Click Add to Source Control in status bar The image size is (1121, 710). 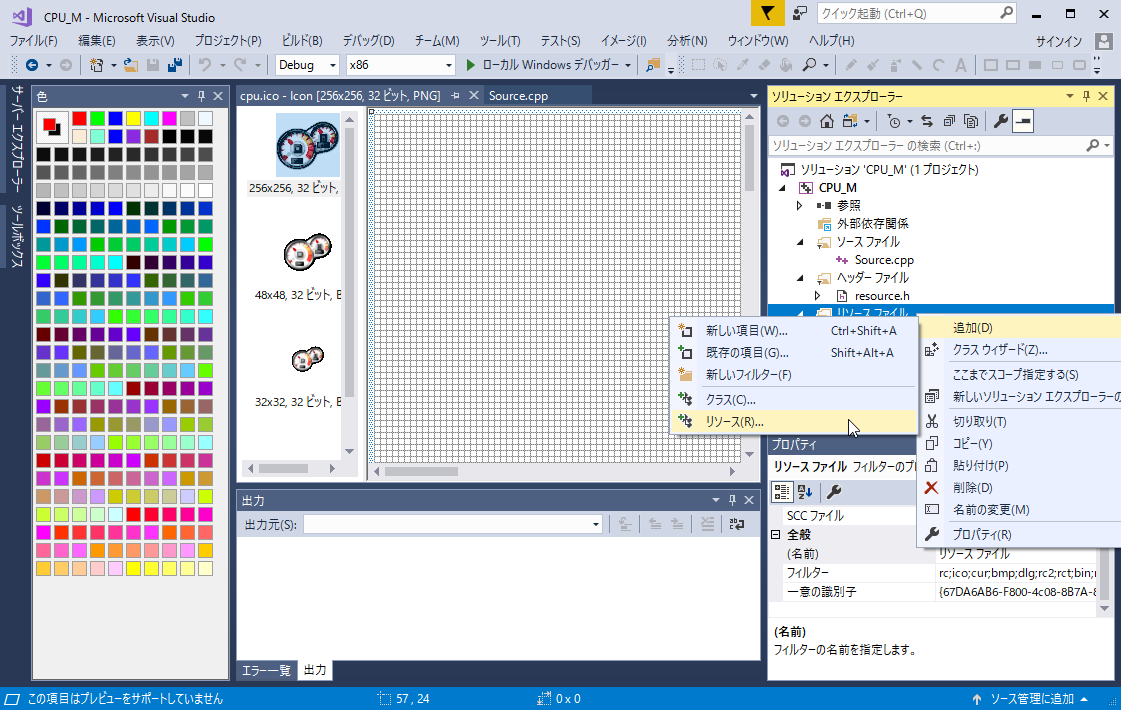[1031, 699]
